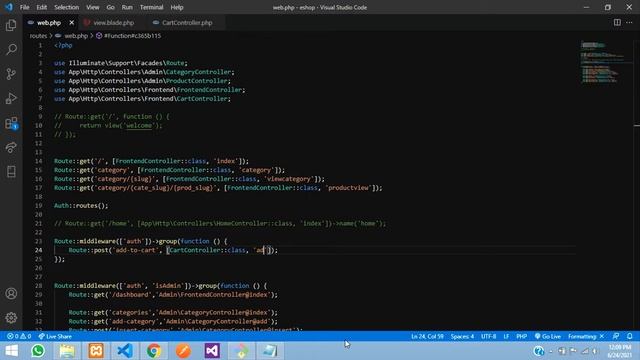Open the View menu
Screen dimensions: 640x360
click(93, 7)
